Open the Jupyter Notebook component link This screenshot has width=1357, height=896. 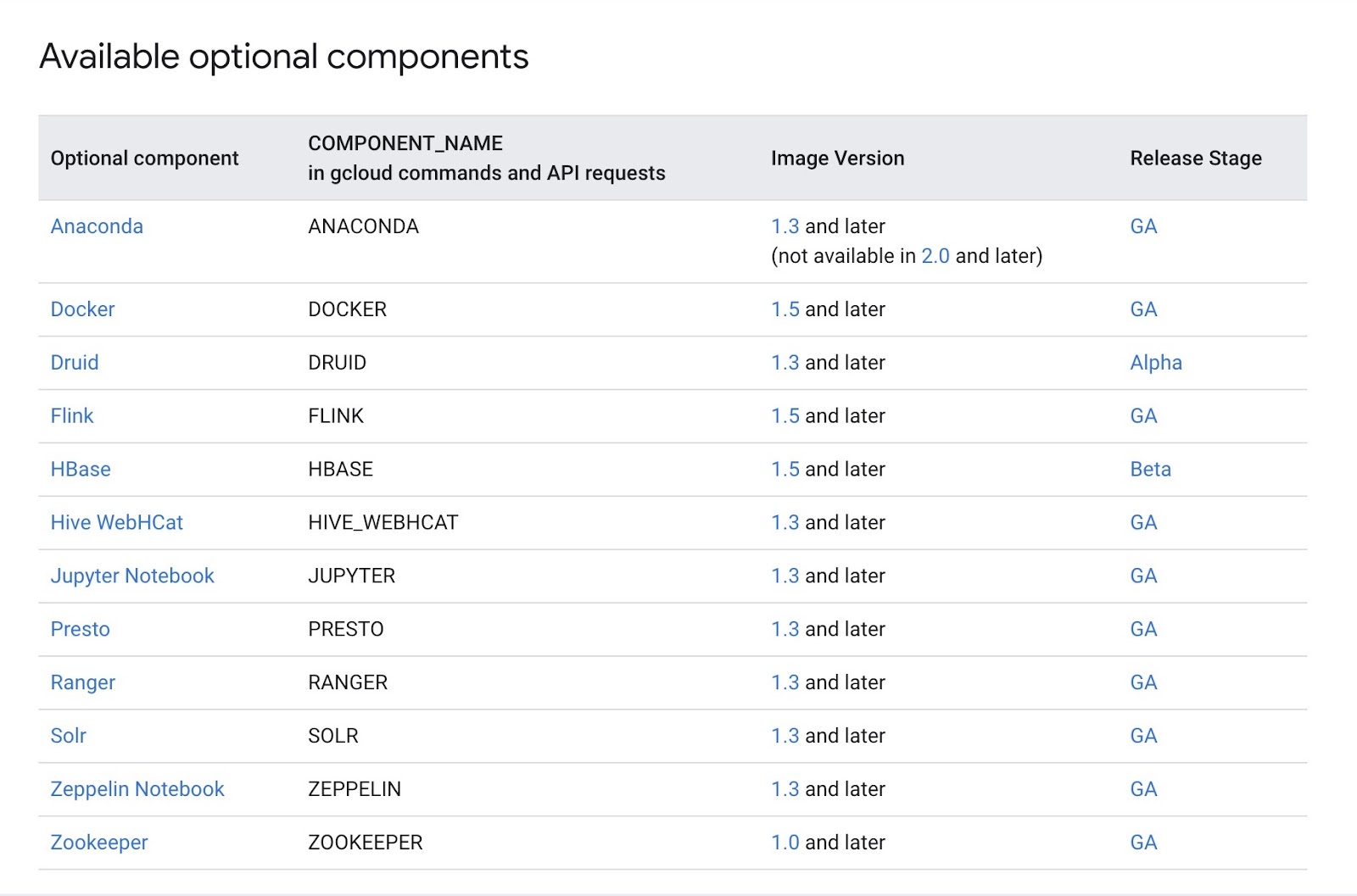[132, 576]
